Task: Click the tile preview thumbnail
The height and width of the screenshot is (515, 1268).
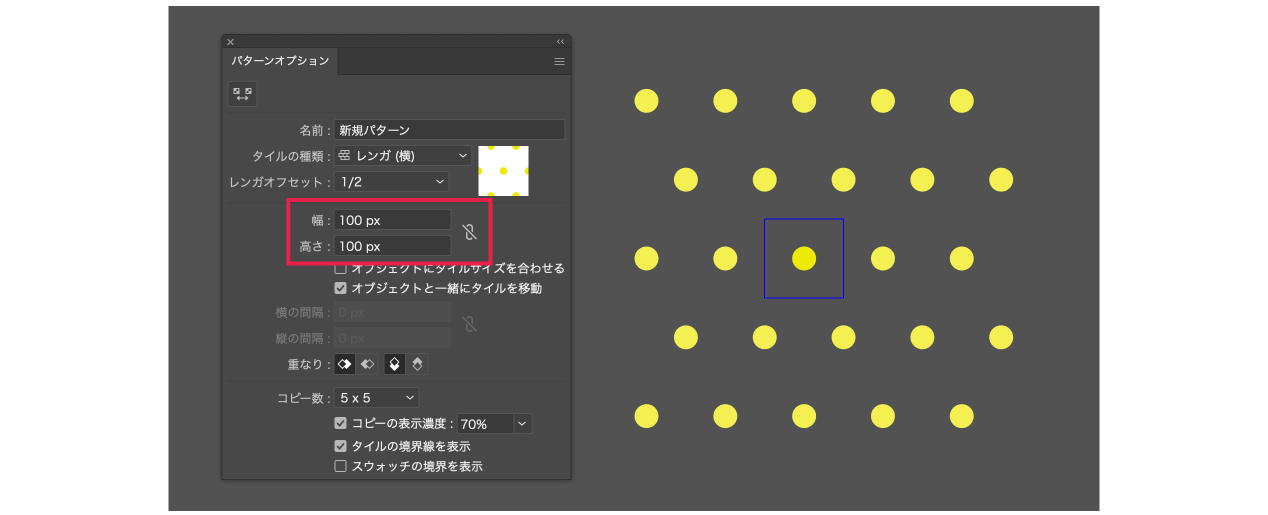Action: [503, 171]
